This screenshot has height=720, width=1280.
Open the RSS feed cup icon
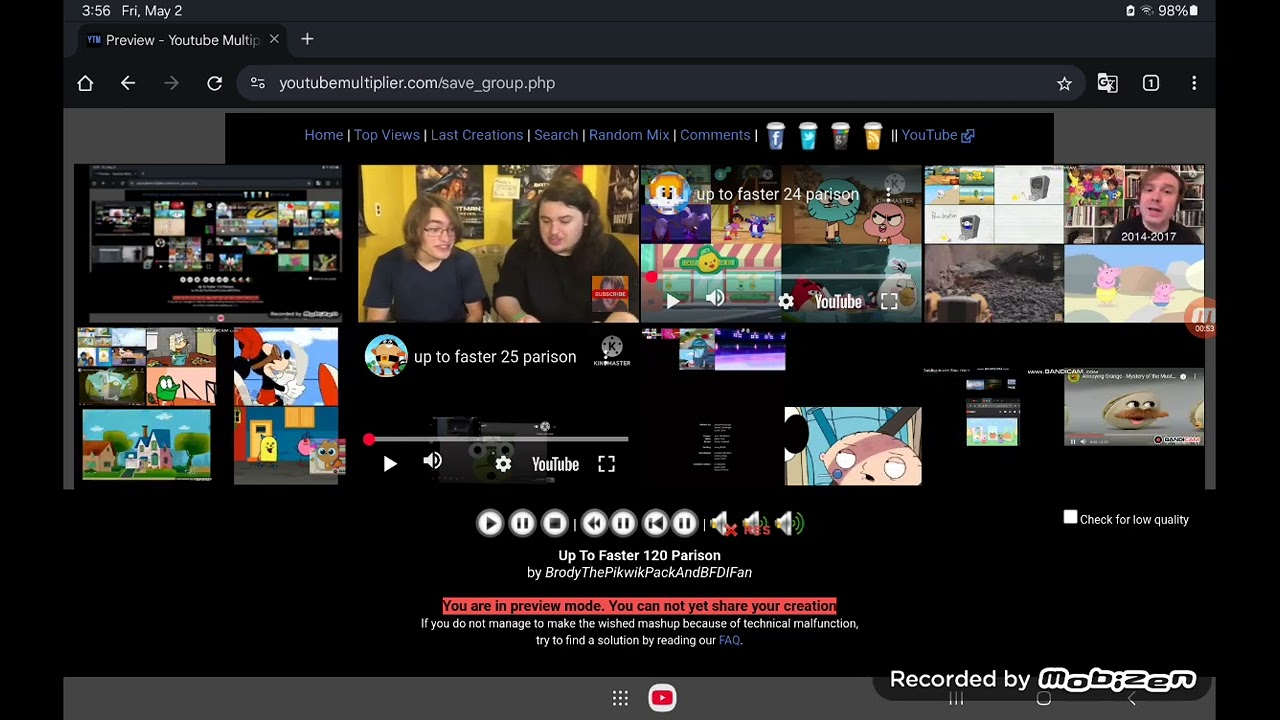coord(873,136)
